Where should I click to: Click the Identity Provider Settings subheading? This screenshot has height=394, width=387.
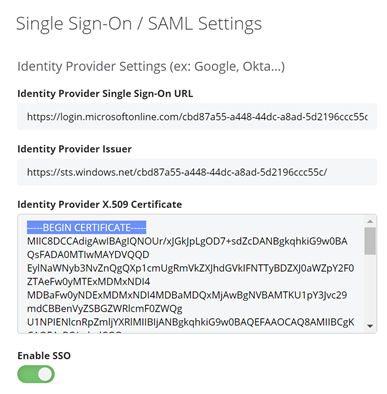[151, 66]
